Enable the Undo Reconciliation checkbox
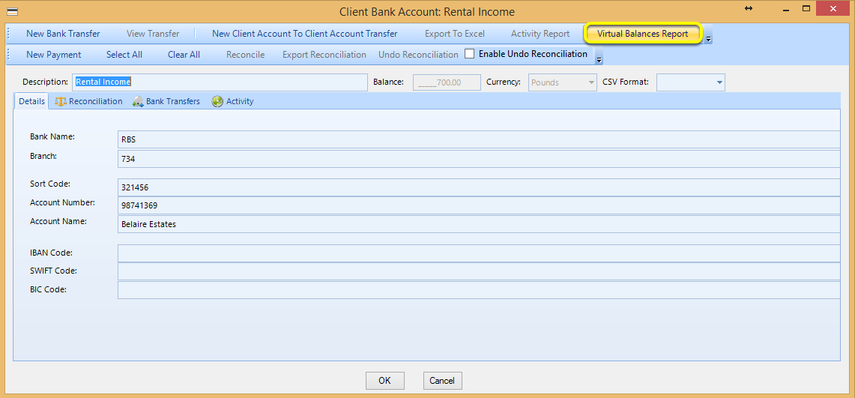Image resolution: width=855 pixels, height=398 pixels. point(469,54)
